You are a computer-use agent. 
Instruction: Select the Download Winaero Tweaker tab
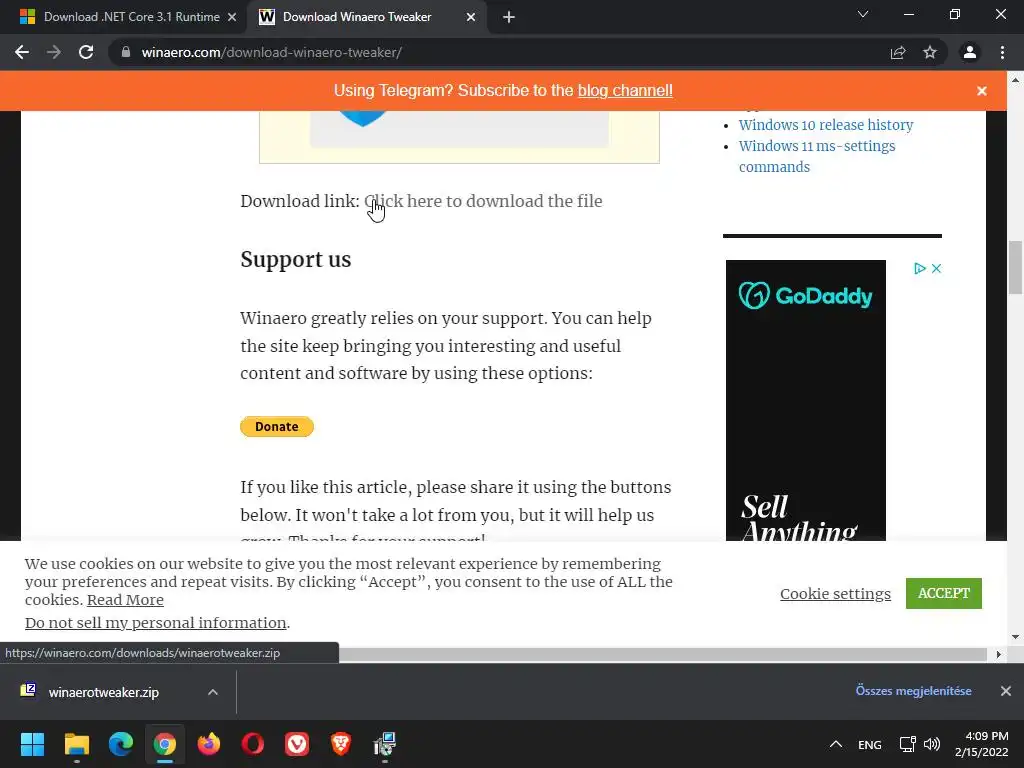pos(366,17)
